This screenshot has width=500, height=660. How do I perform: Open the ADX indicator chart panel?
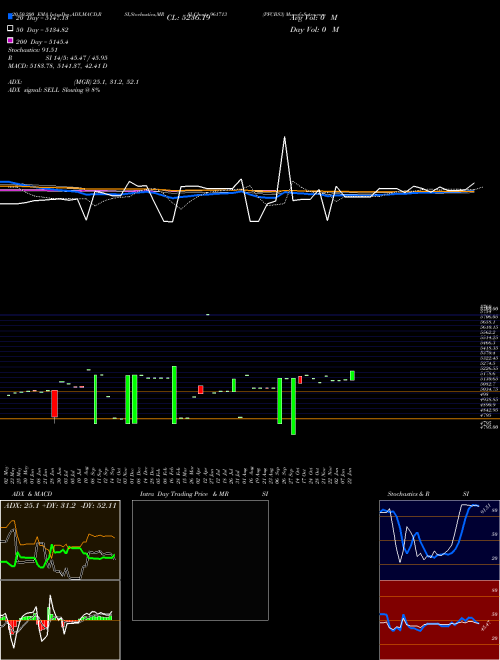pyautogui.click(x=60, y=540)
